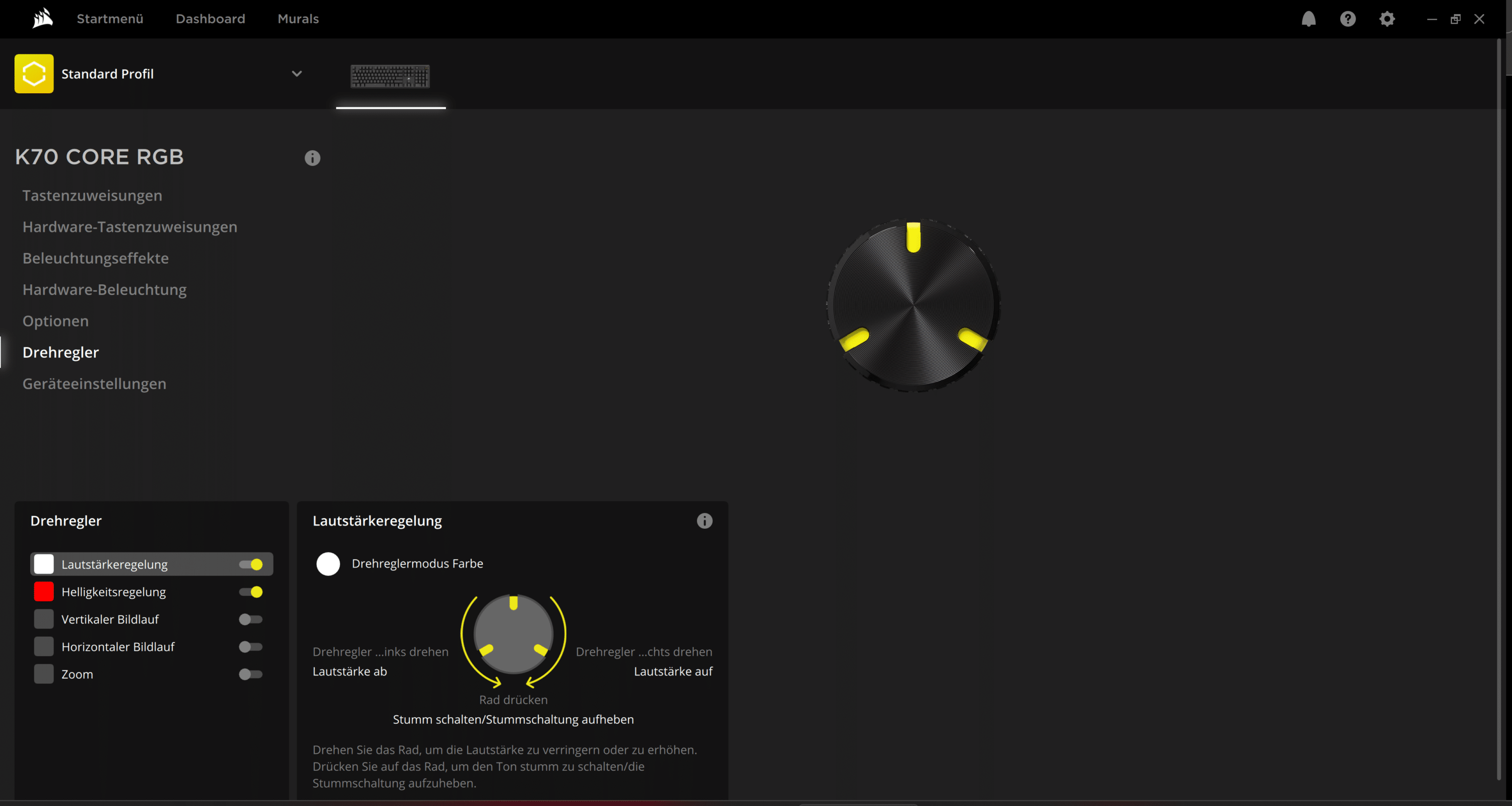This screenshot has height=806, width=1512.
Task: Enable the Vertikaler Bildlauf toggle
Action: click(x=250, y=619)
